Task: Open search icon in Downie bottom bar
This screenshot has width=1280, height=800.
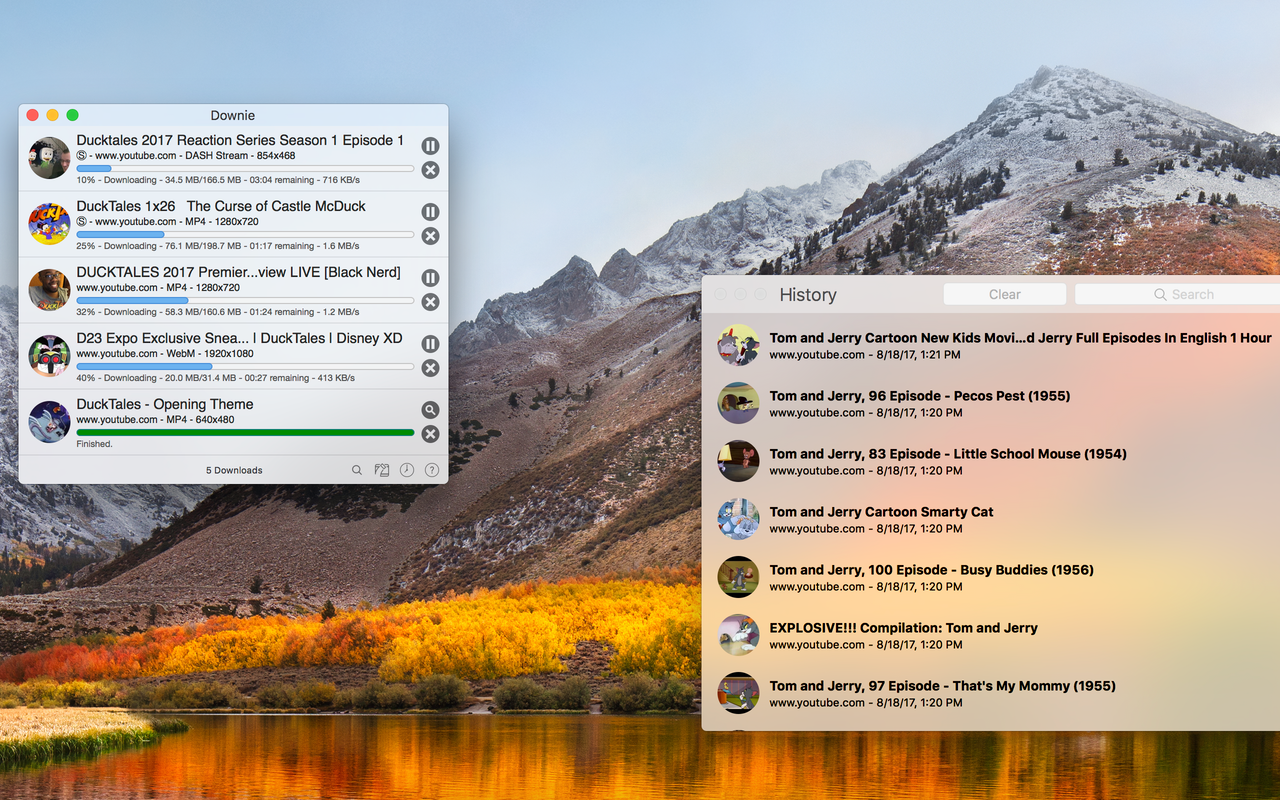Action: click(x=357, y=470)
